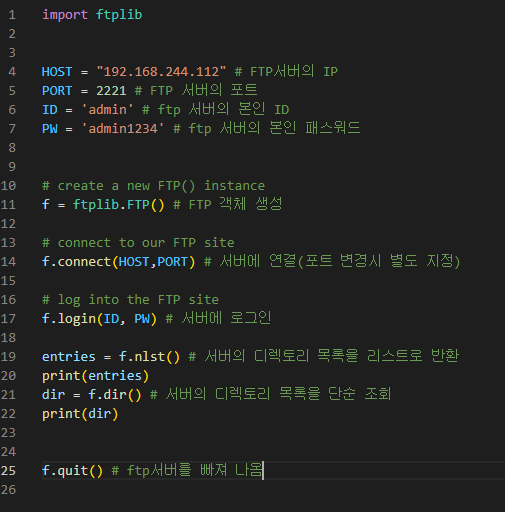Viewport: 505px width, 512px height.
Task: Click the 'admin1234' password string
Action: pos(123,129)
